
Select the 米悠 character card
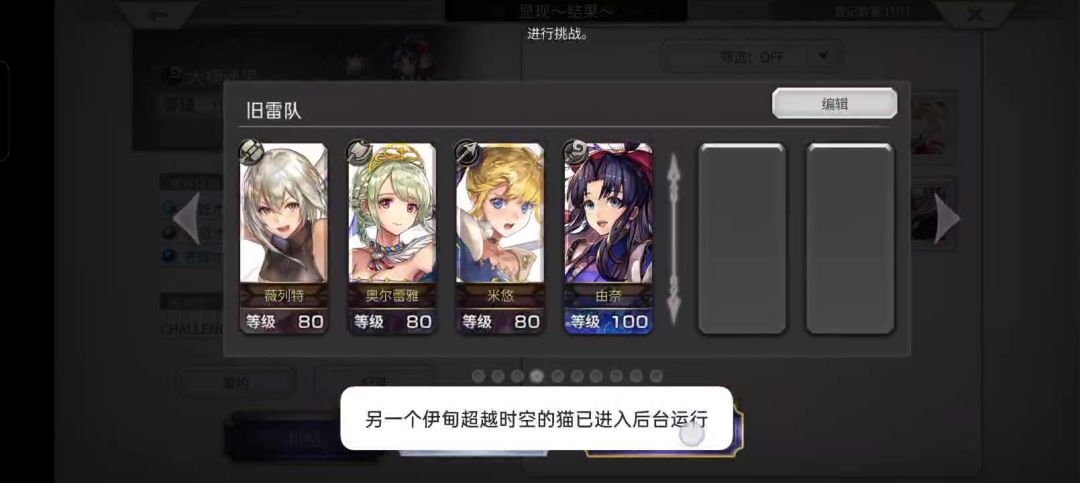pyautogui.click(x=500, y=238)
